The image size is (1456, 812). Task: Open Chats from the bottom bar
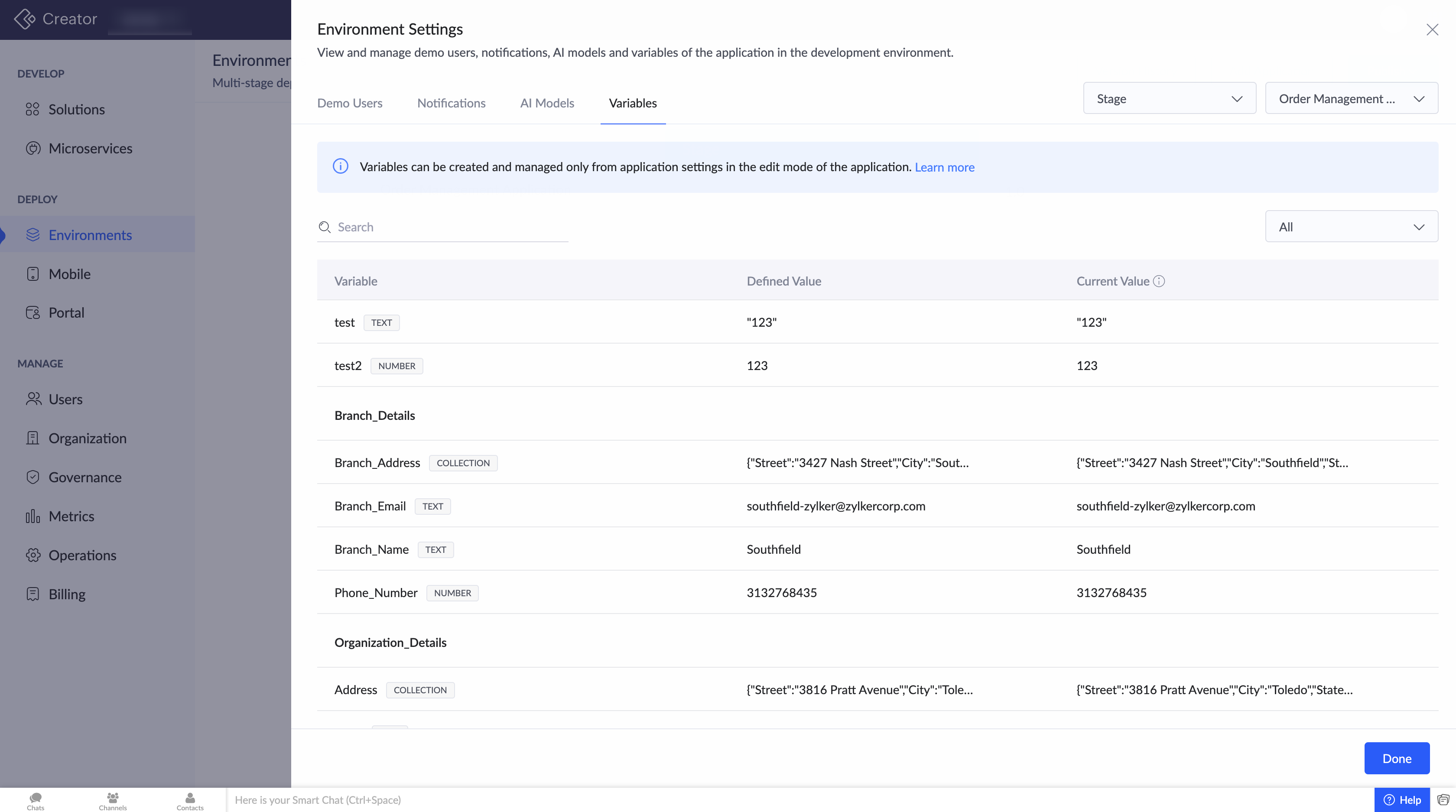pos(36,800)
